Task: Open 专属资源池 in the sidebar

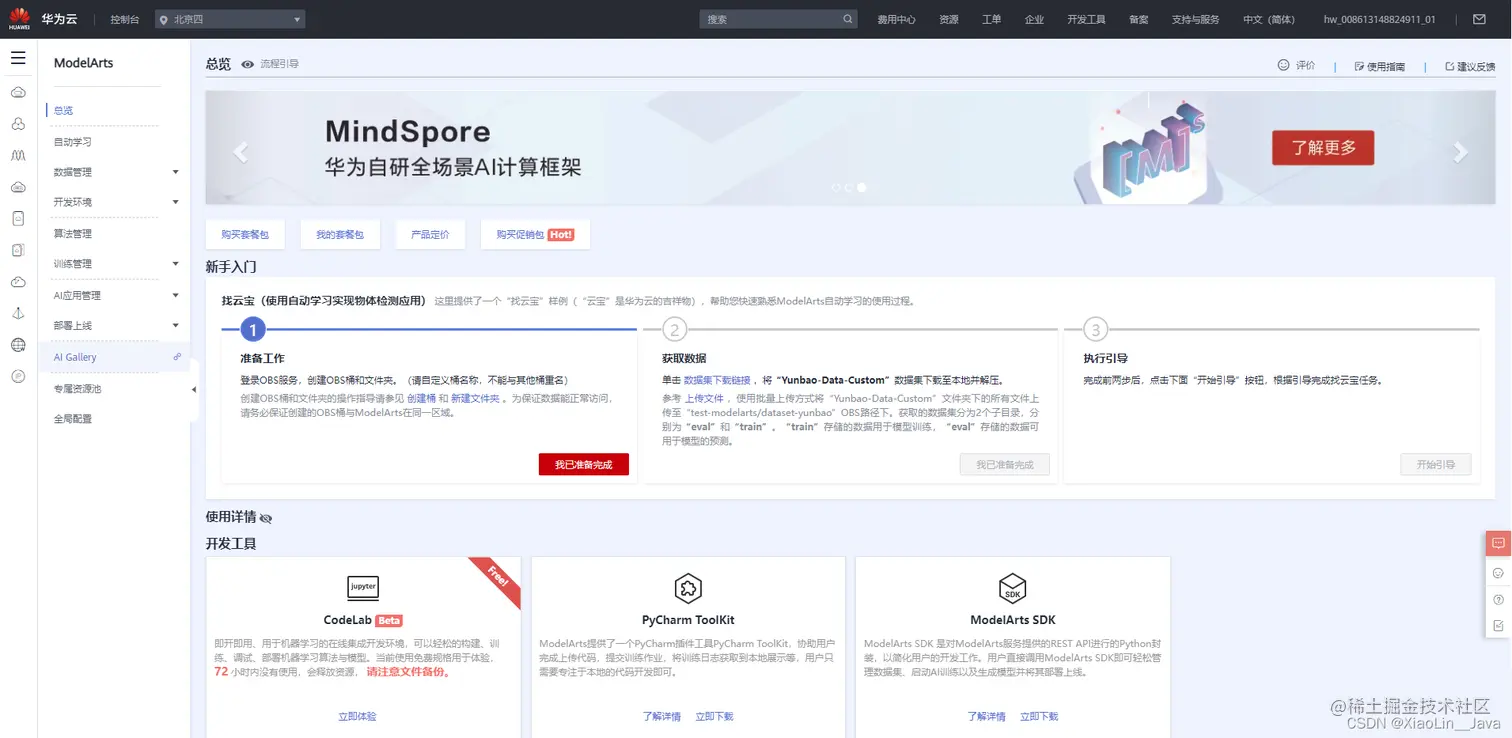Action: (77, 388)
